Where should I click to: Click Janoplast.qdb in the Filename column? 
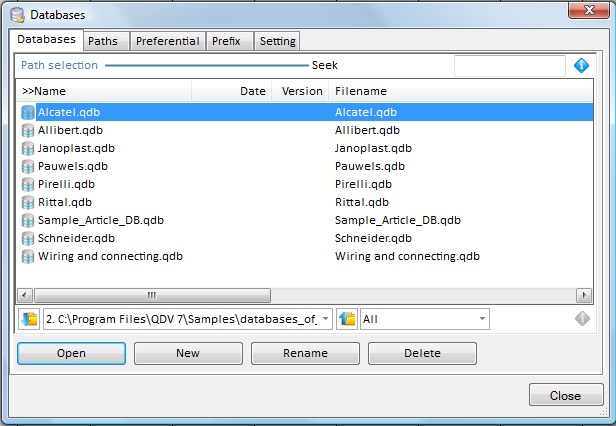pyautogui.click(x=373, y=149)
